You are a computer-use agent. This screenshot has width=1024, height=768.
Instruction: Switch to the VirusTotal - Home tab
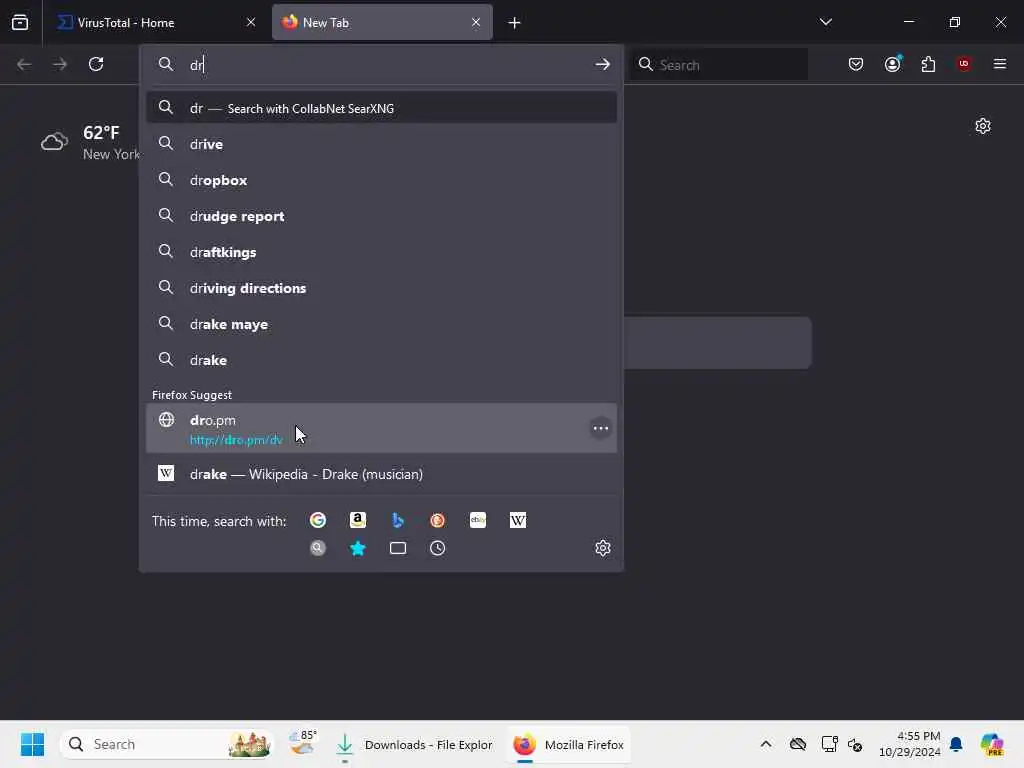[x=155, y=22]
